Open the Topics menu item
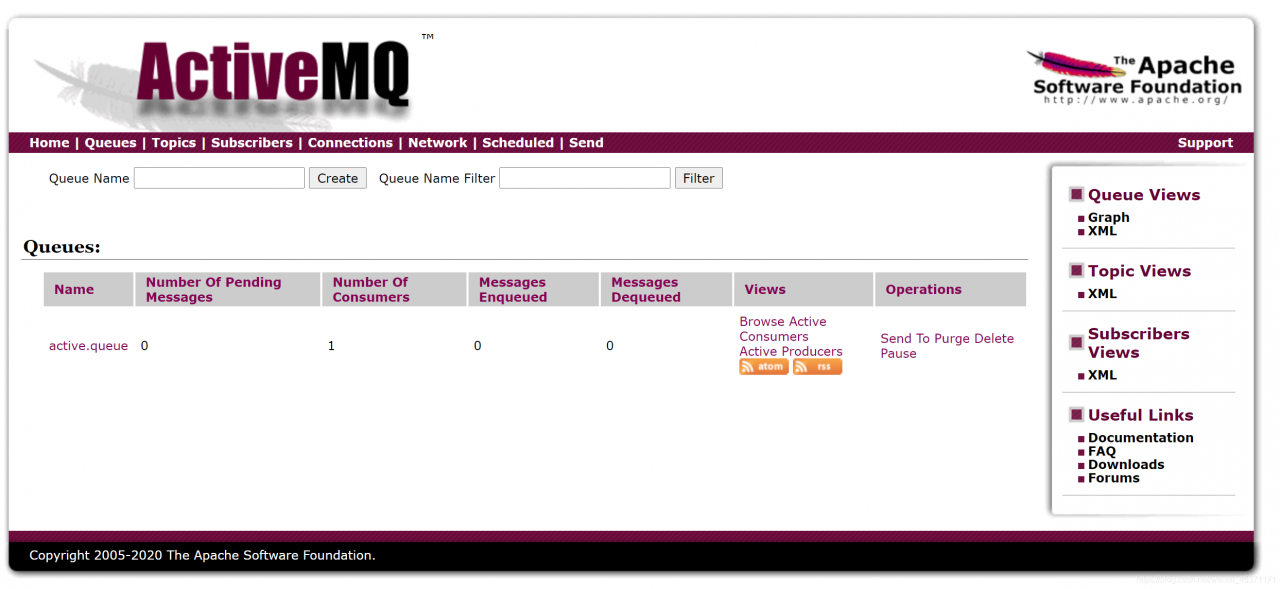The image size is (1280, 589). pyautogui.click(x=174, y=143)
